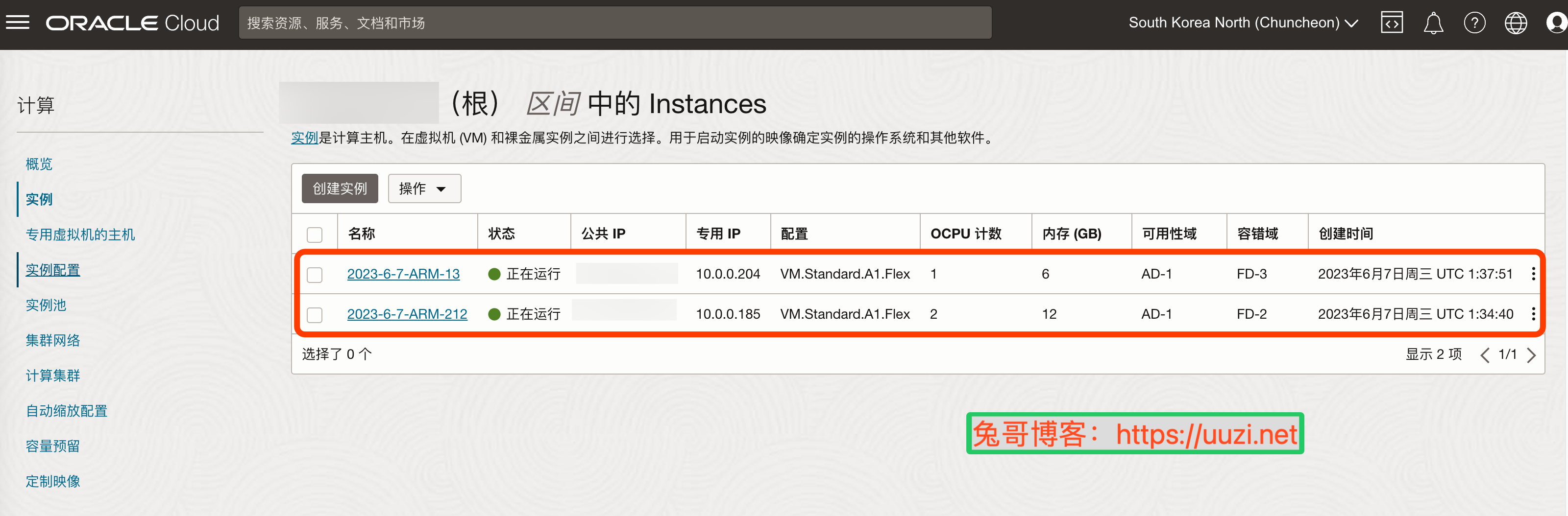Screen dimensions: 1568x516
Task: Click private IP 10.0.0.185 cell
Action: 728,314
